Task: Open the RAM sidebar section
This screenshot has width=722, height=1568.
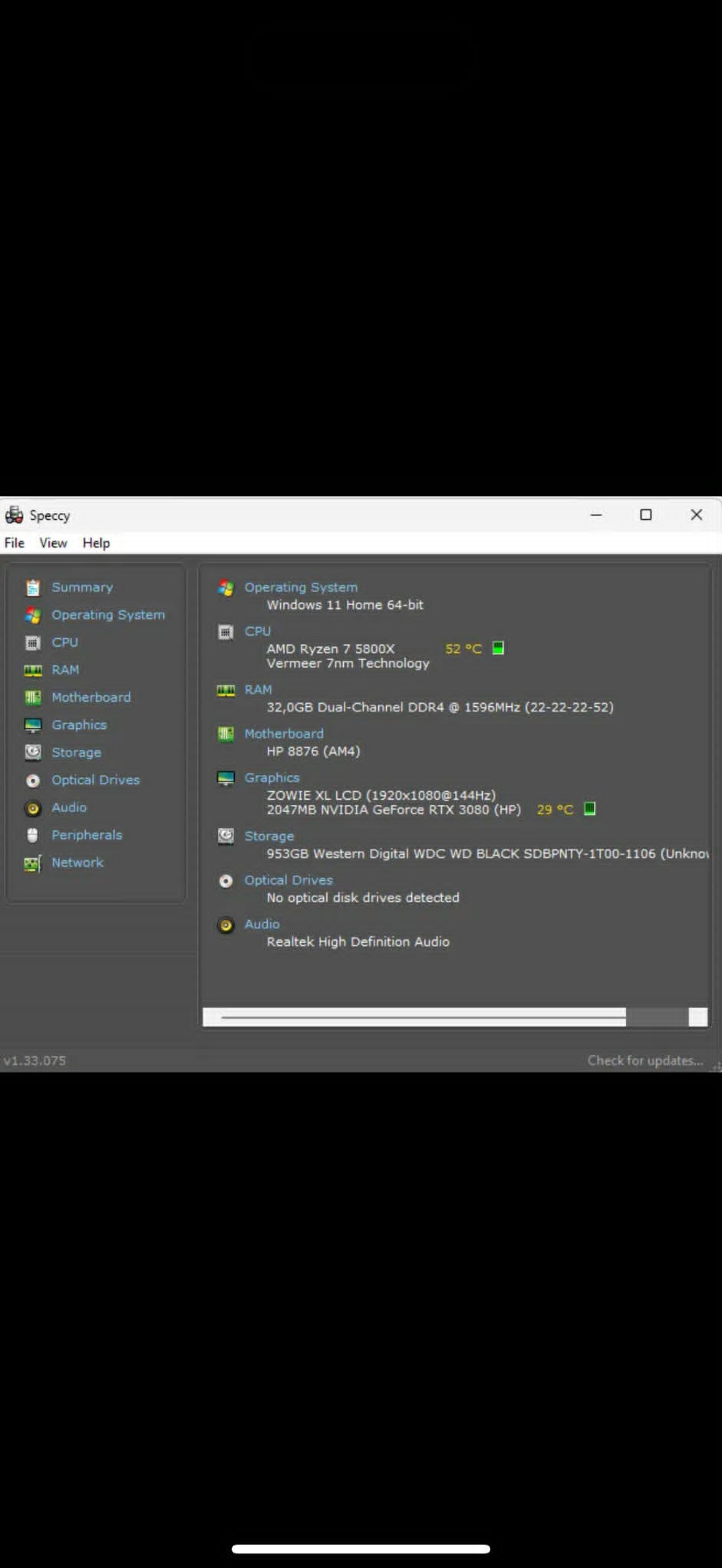Action: [65, 670]
